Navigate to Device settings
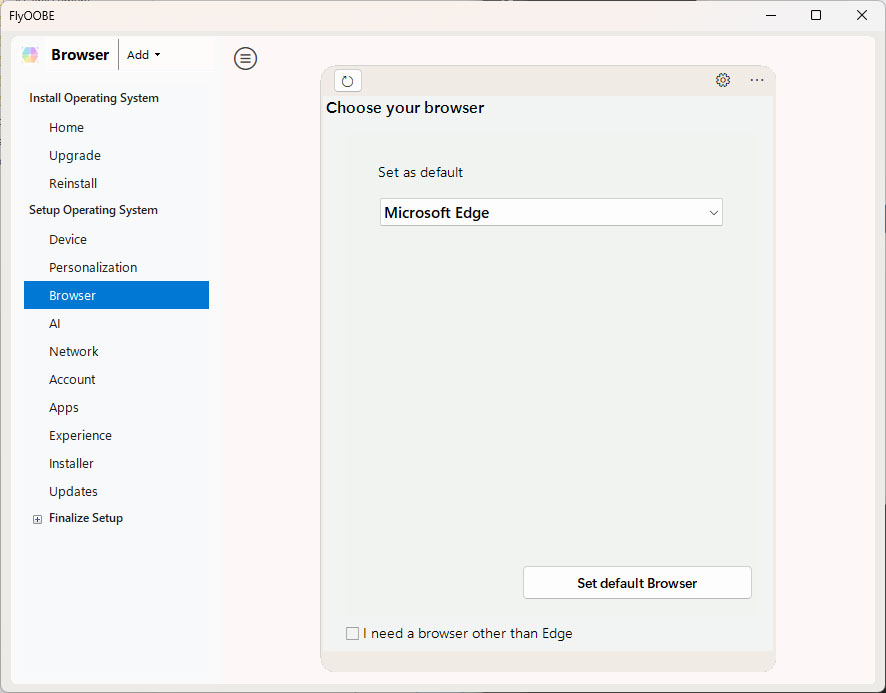Screen dimensions: 886x693 (68, 240)
